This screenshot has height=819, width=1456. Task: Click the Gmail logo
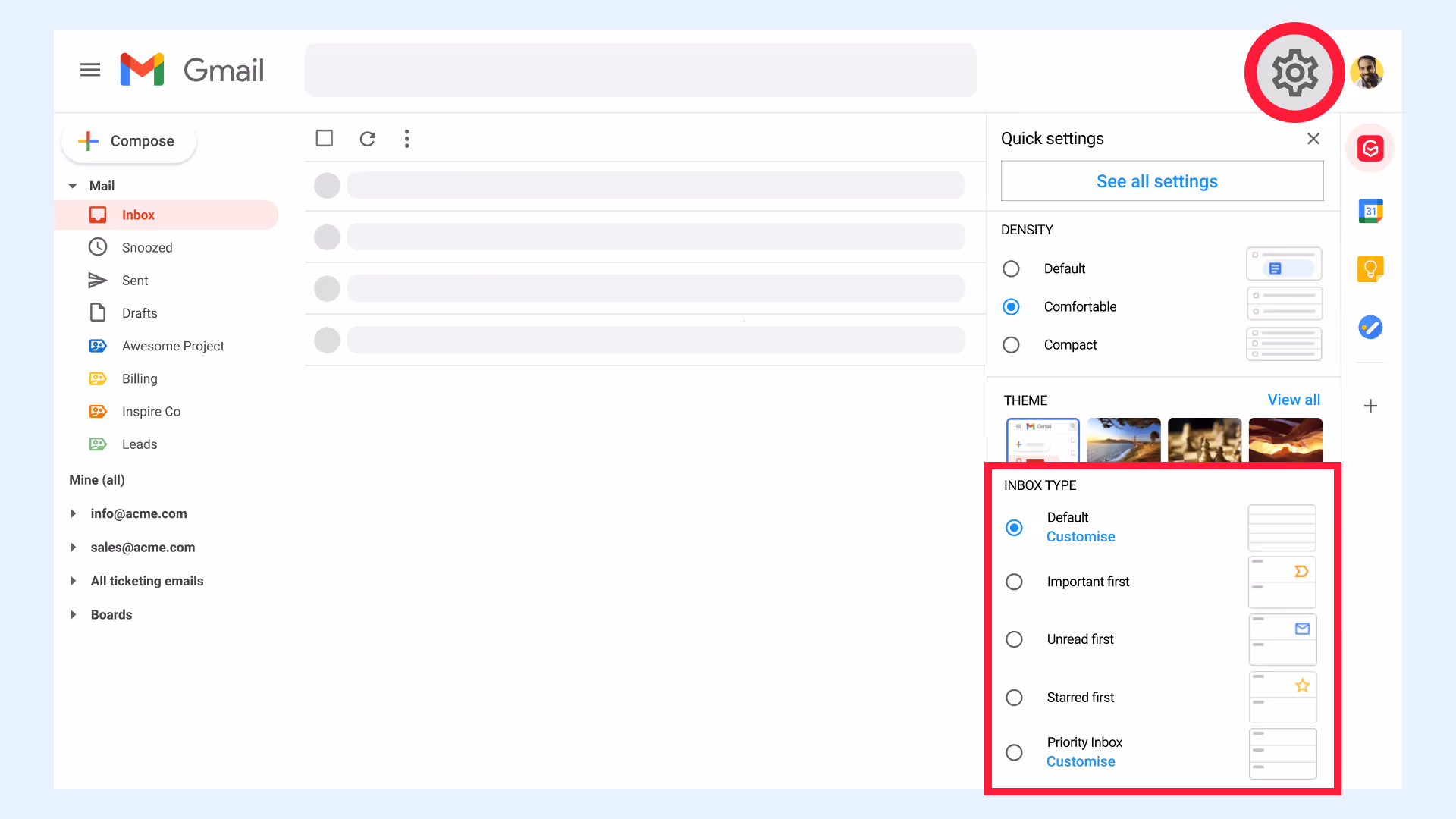(x=192, y=70)
